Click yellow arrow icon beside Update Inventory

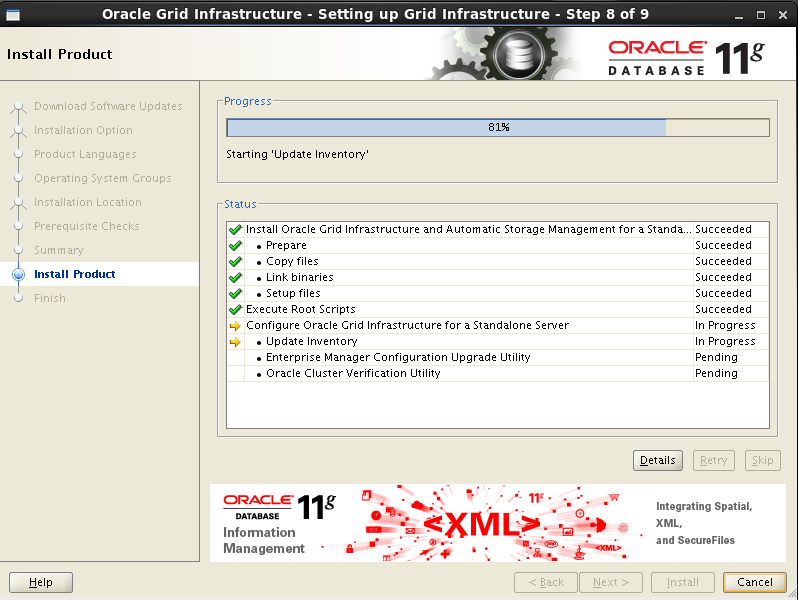tap(235, 341)
